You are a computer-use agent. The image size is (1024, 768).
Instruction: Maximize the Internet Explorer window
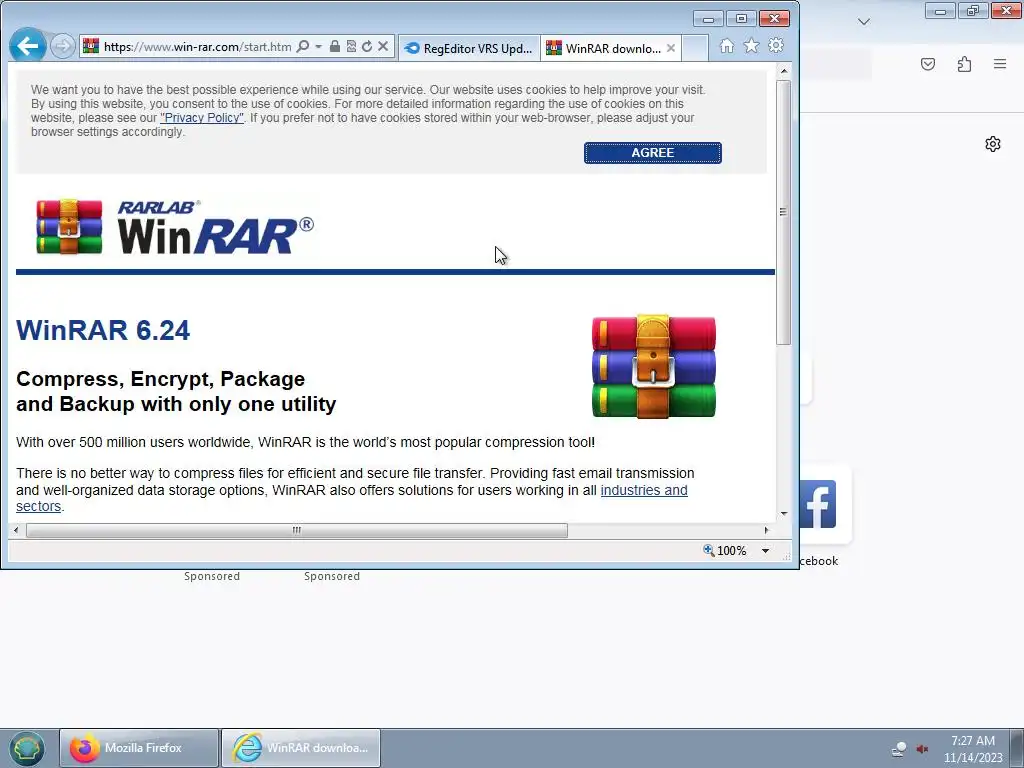tap(741, 19)
